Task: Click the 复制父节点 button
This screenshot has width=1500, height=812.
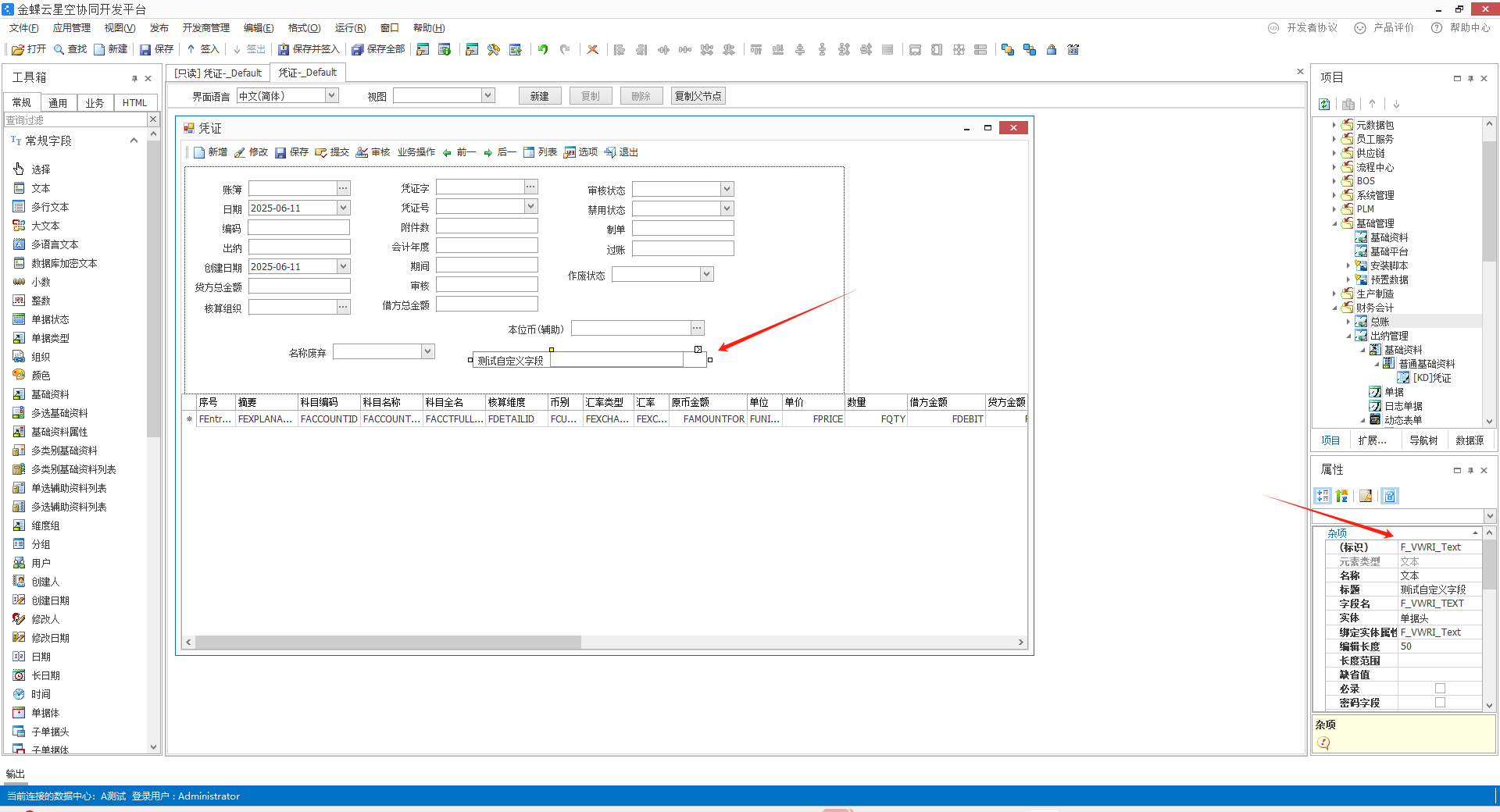Action: pos(698,96)
